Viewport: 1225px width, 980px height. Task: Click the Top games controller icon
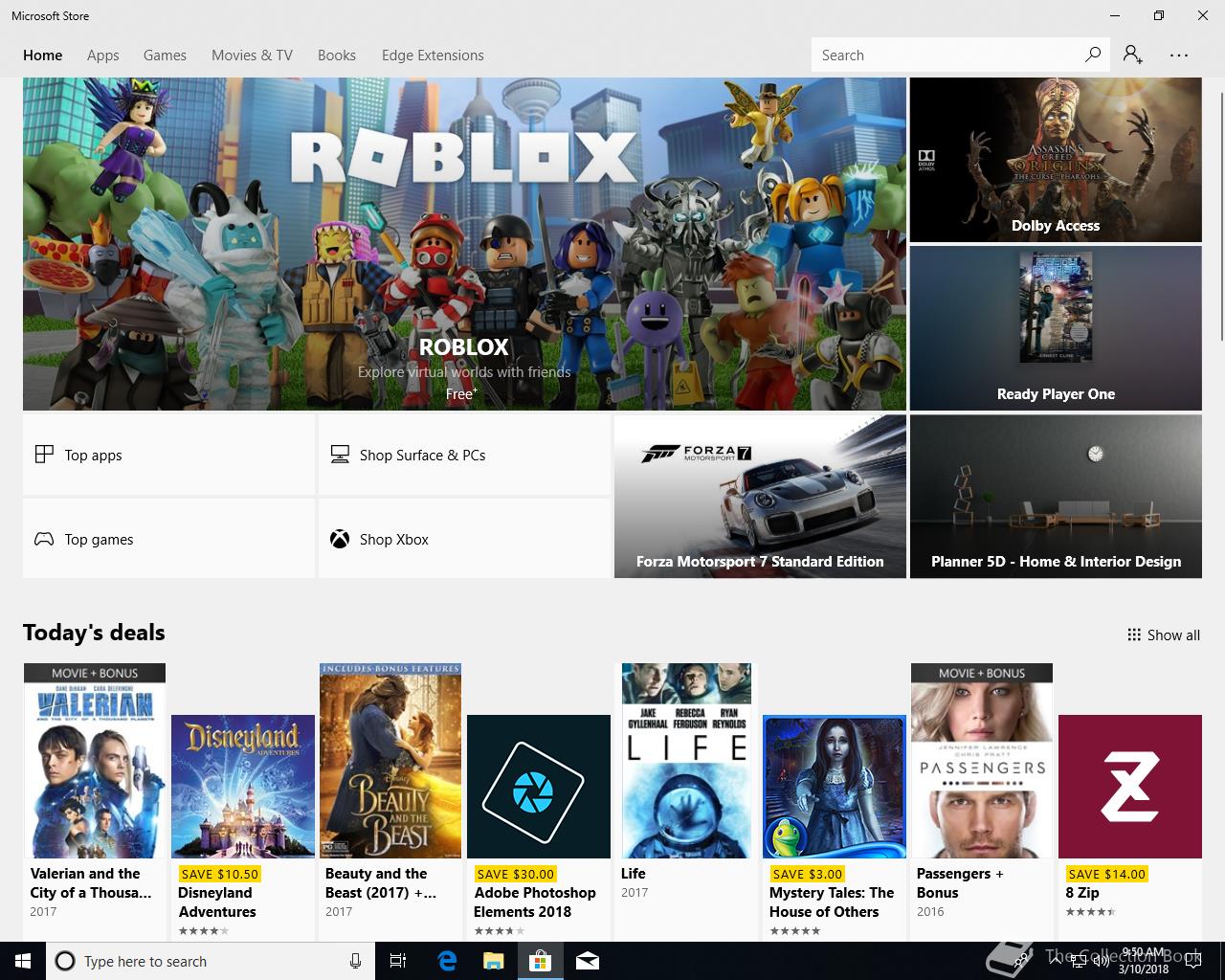click(x=44, y=539)
